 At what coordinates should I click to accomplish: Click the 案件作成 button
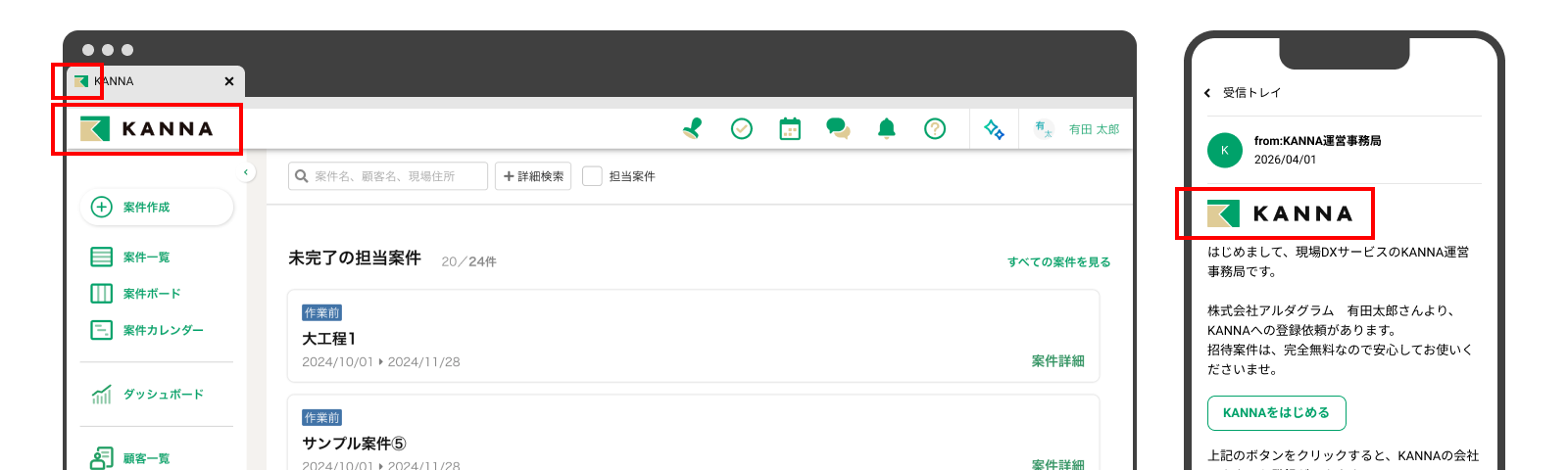point(157,207)
